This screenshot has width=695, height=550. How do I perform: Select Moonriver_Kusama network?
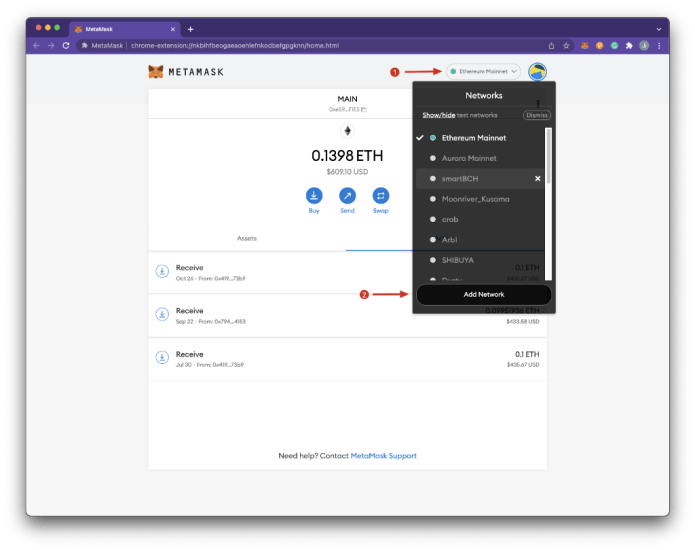click(480, 199)
